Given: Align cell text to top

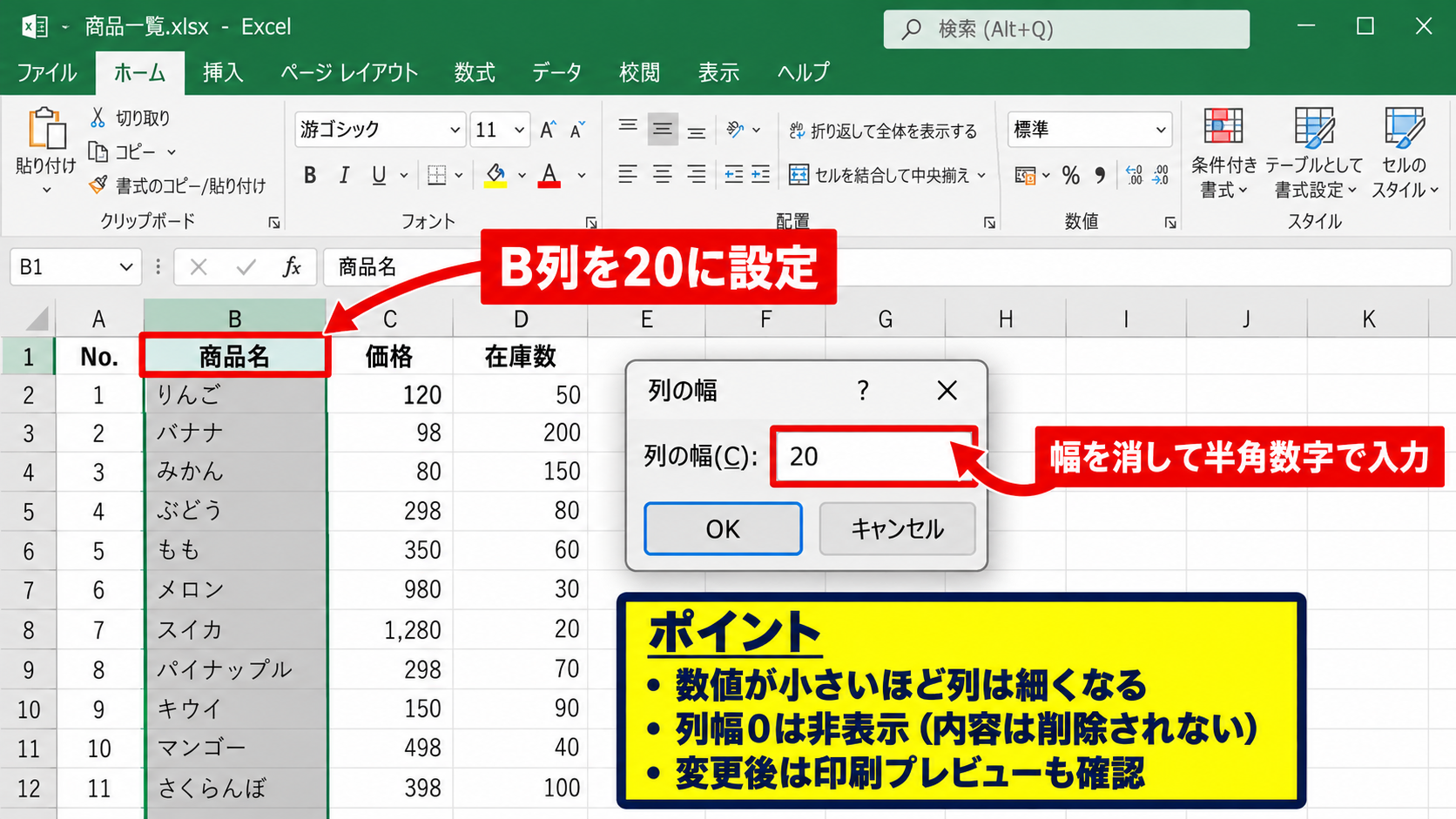Looking at the screenshot, I should (x=627, y=126).
